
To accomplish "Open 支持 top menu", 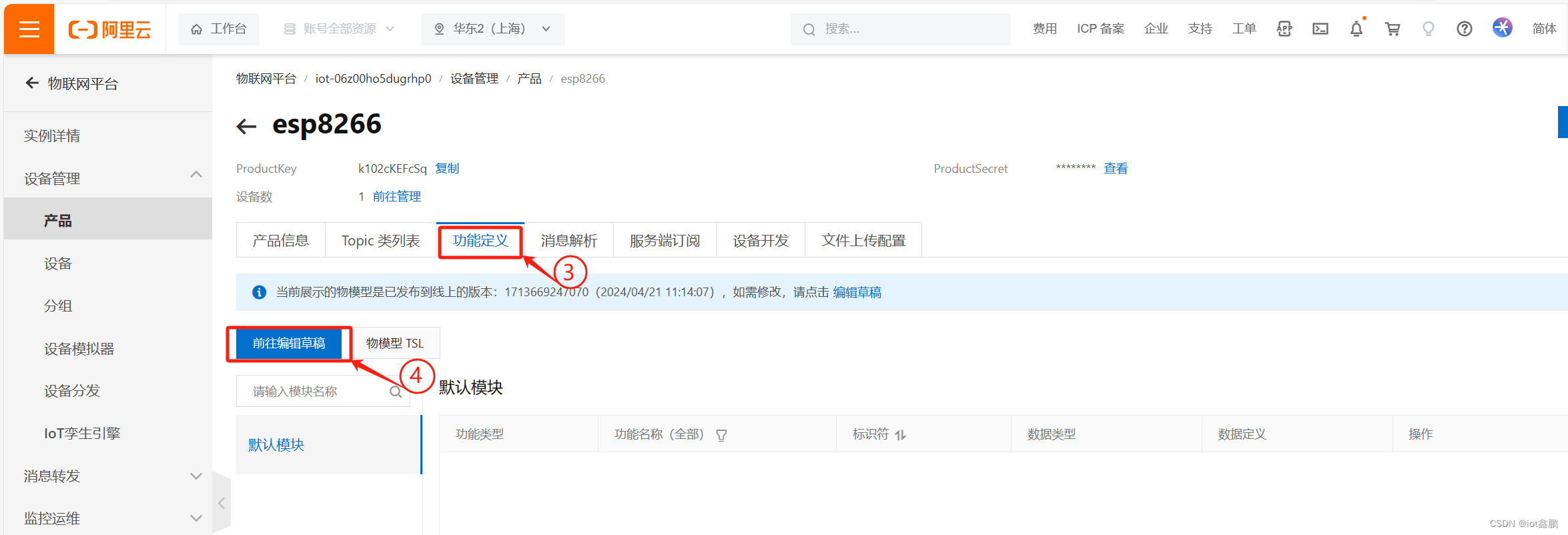I will click(x=1200, y=29).
